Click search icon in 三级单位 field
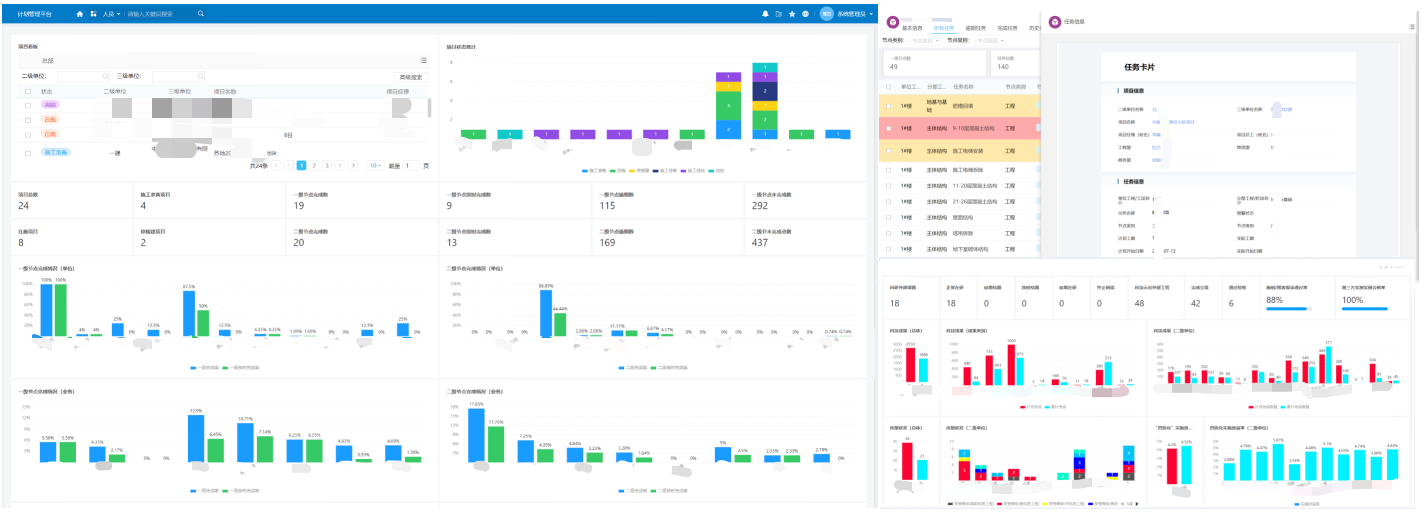1425x515 pixels. (200, 76)
